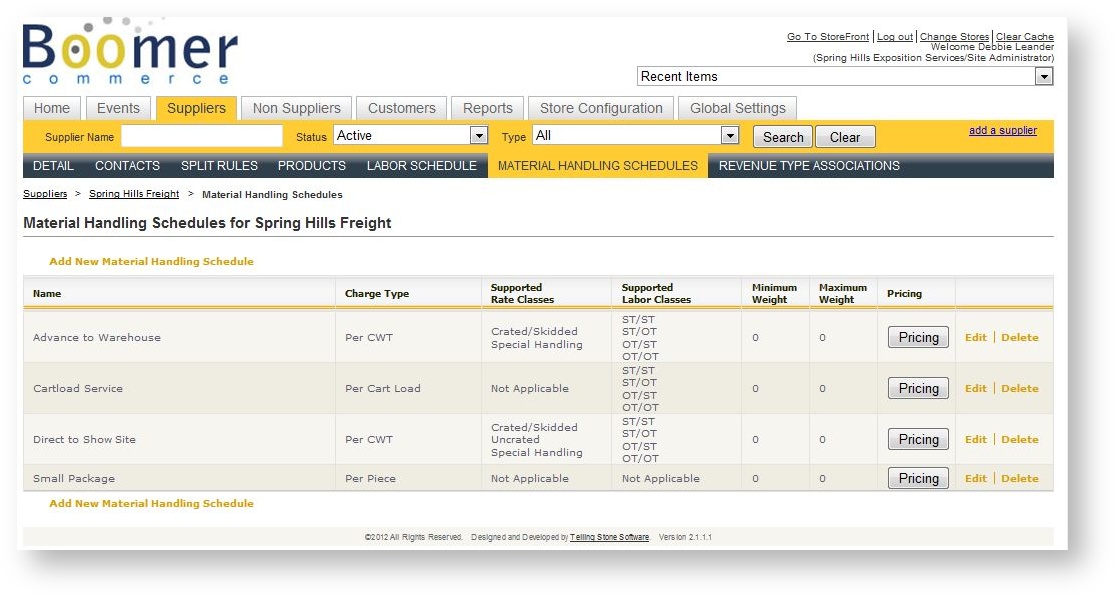The width and height of the screenshot is (1116, 598).
Task: Open the Spring Hills Freight breadcrumb link
Action: pyautogui.click(x=133, y=194)
